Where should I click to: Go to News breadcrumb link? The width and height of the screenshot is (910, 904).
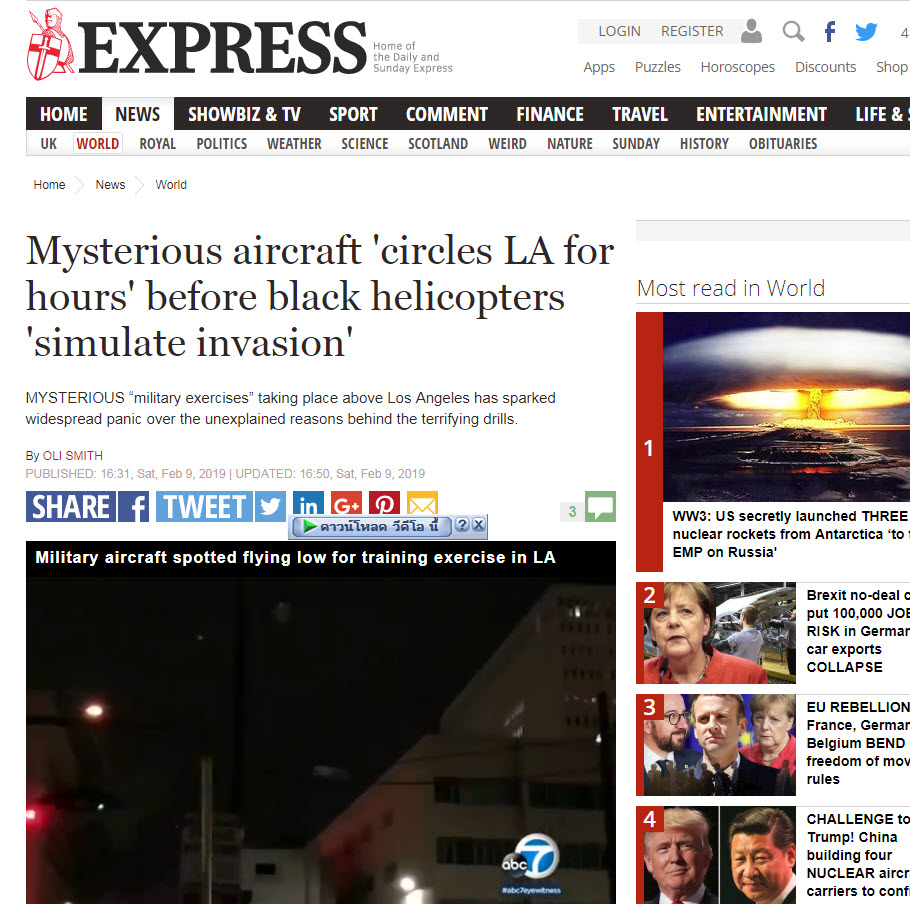click(x=110, y=185)
